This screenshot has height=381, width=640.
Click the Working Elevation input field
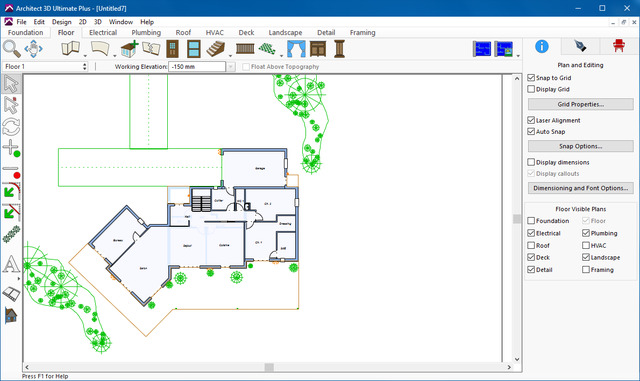tap(197, 67)
